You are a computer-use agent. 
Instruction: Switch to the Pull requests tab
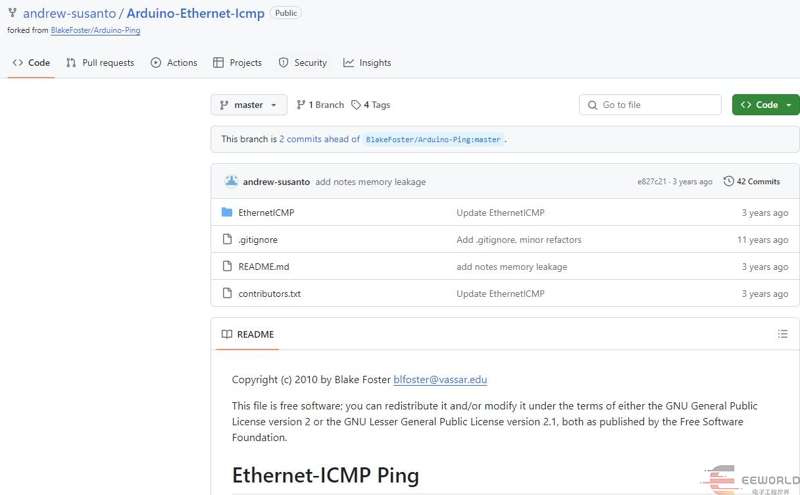[100, 63]
